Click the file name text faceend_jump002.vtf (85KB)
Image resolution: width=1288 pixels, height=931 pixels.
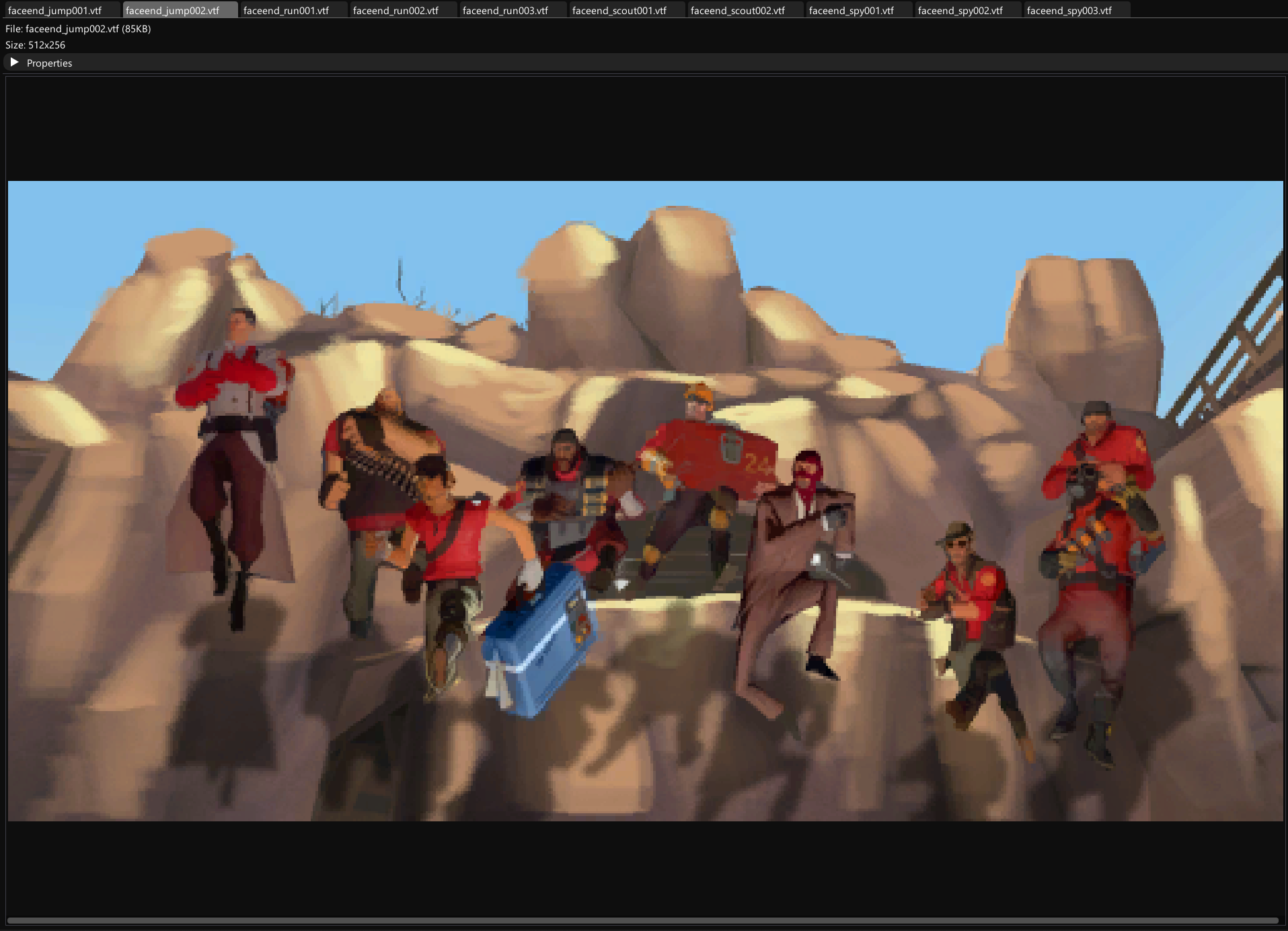(x=88, y=29)
